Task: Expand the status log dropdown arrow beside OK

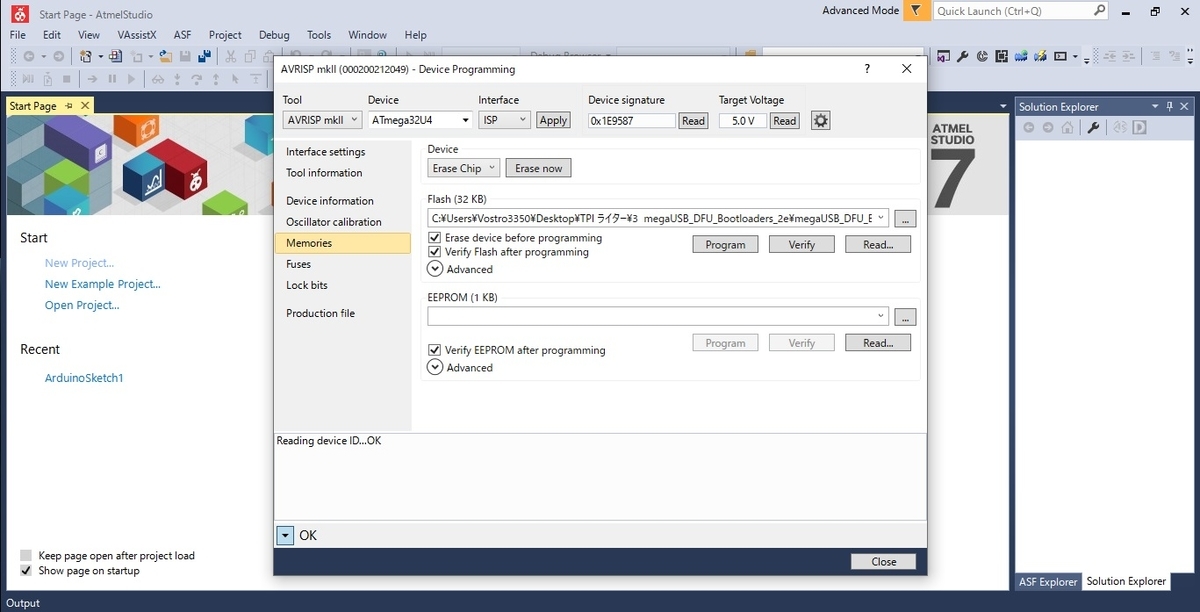Action: (286, 535)
